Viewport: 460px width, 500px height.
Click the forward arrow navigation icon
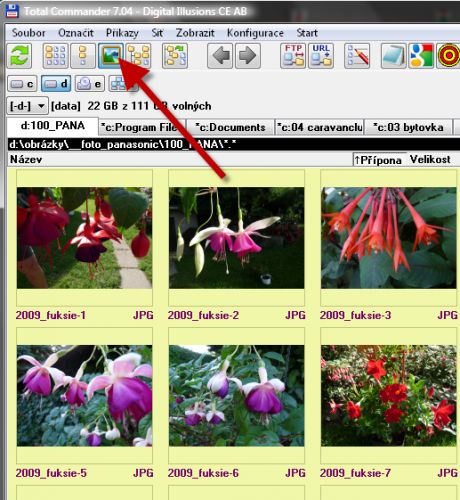pos(248,56)
